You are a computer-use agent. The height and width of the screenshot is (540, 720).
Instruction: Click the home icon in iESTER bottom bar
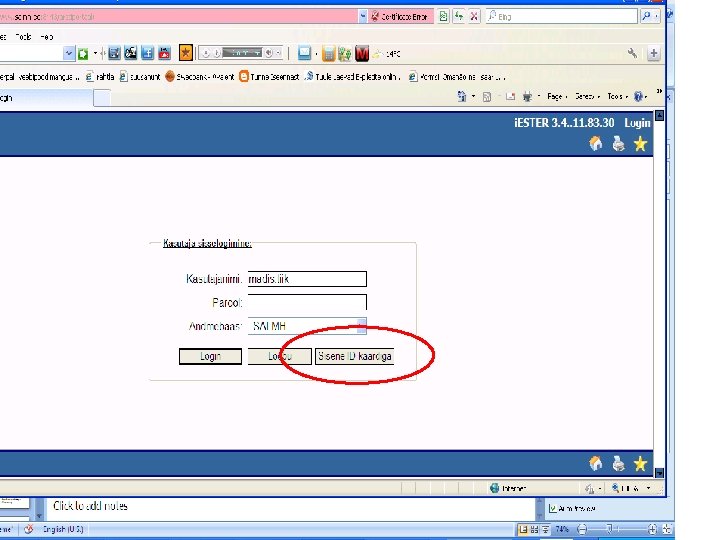(596, 464)
